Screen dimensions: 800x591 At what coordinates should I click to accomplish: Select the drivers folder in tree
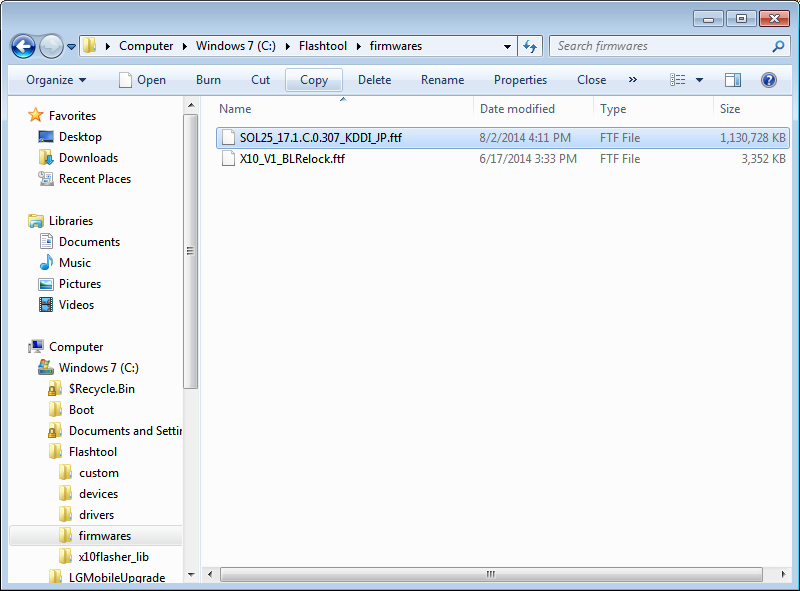pos(96,515)
